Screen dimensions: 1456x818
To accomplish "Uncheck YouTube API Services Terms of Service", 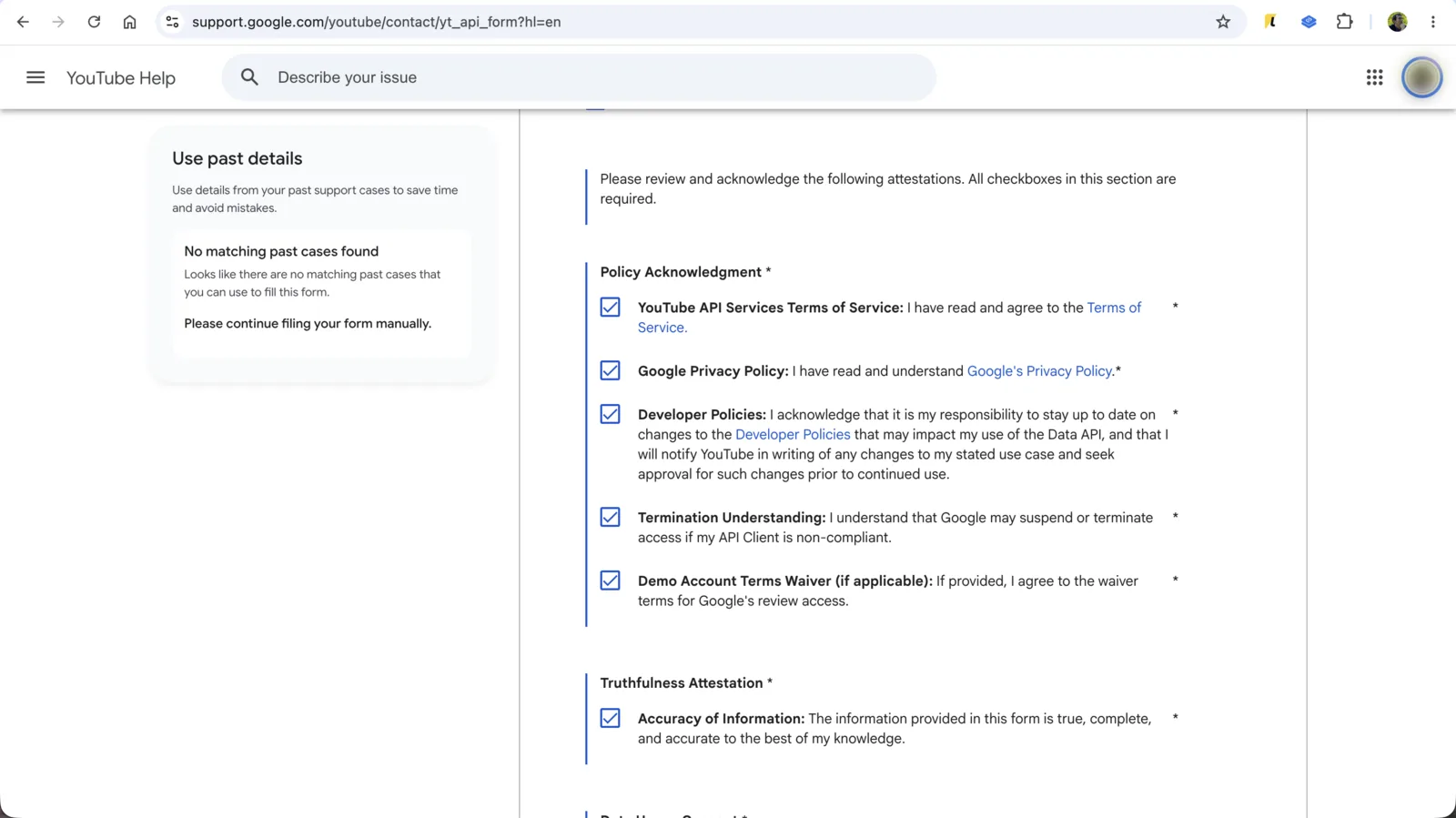I will (610, 308).
